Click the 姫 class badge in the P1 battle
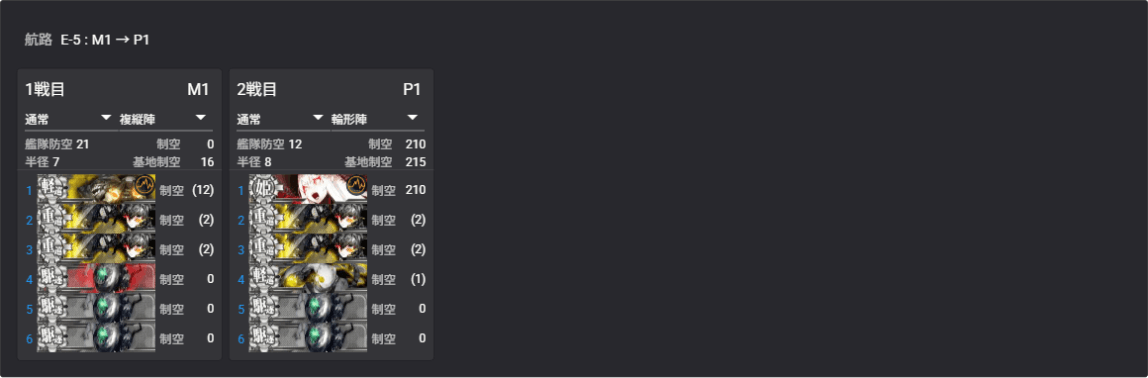Screen dimensions: 1148x378 click(x=261, y=190)
